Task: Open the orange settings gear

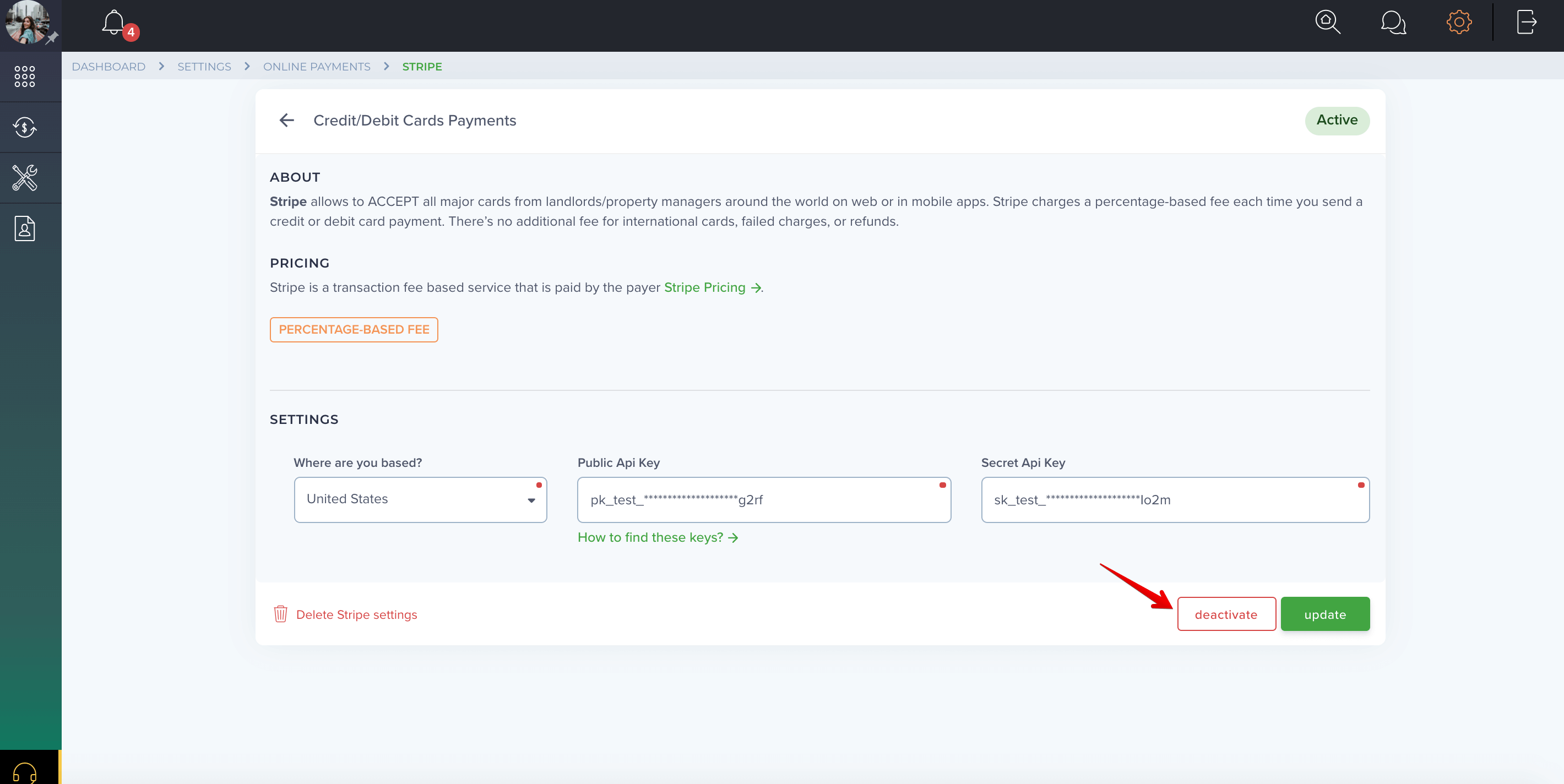Action: (x=1458, y=23)
